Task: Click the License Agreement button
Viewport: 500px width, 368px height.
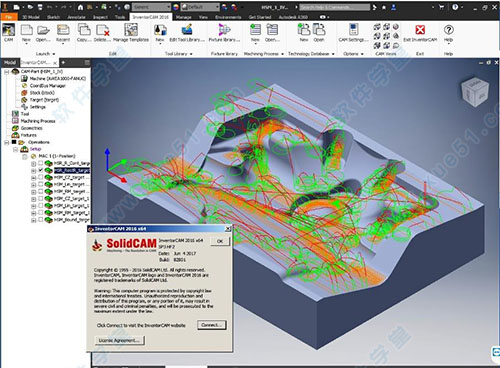Action: click(x=119, y=340)
